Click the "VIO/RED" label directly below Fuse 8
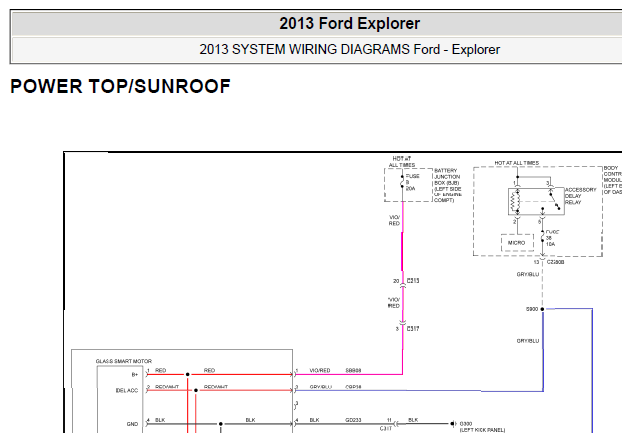This screenshot has height=433, width=622. click(x=394, y=220)
